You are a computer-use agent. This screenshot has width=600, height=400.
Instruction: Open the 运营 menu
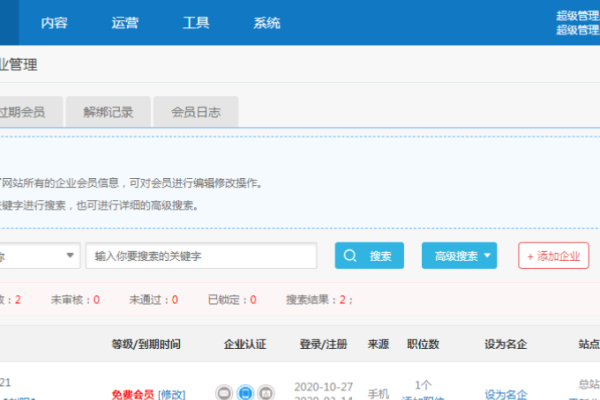(x=125, y=23)
